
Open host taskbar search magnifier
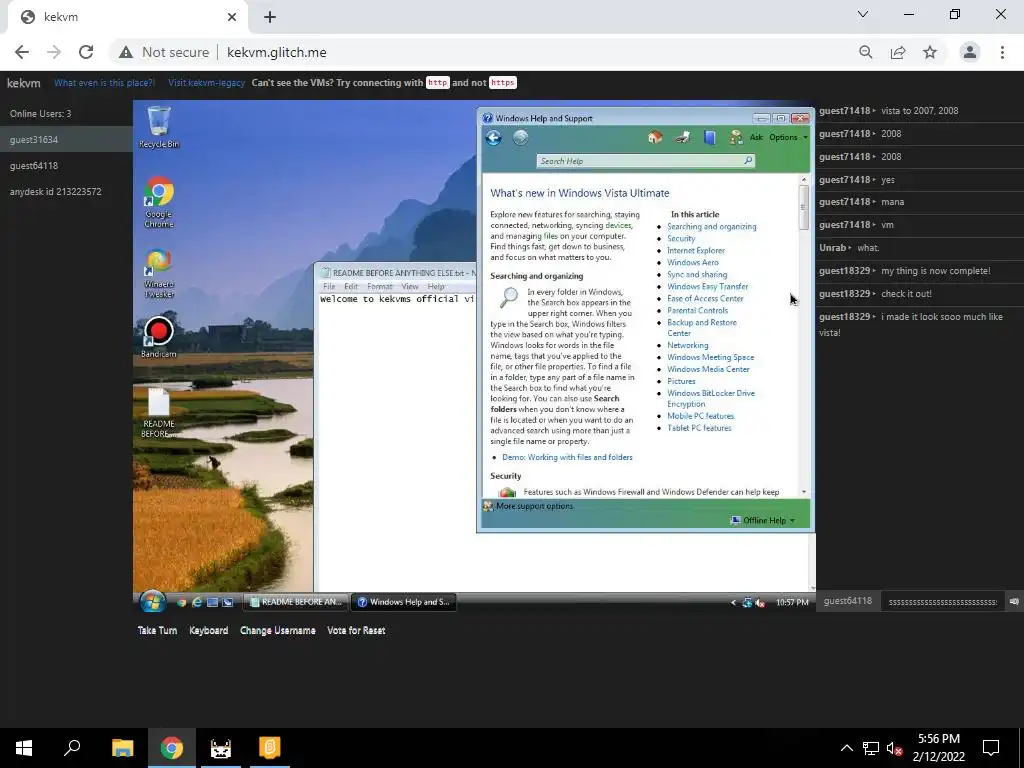(72, 748)
